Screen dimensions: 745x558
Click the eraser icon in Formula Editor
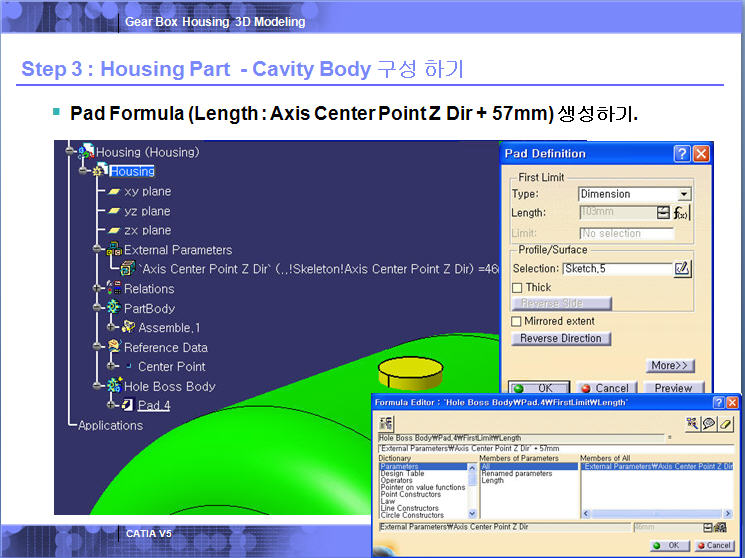coord(726,424)
